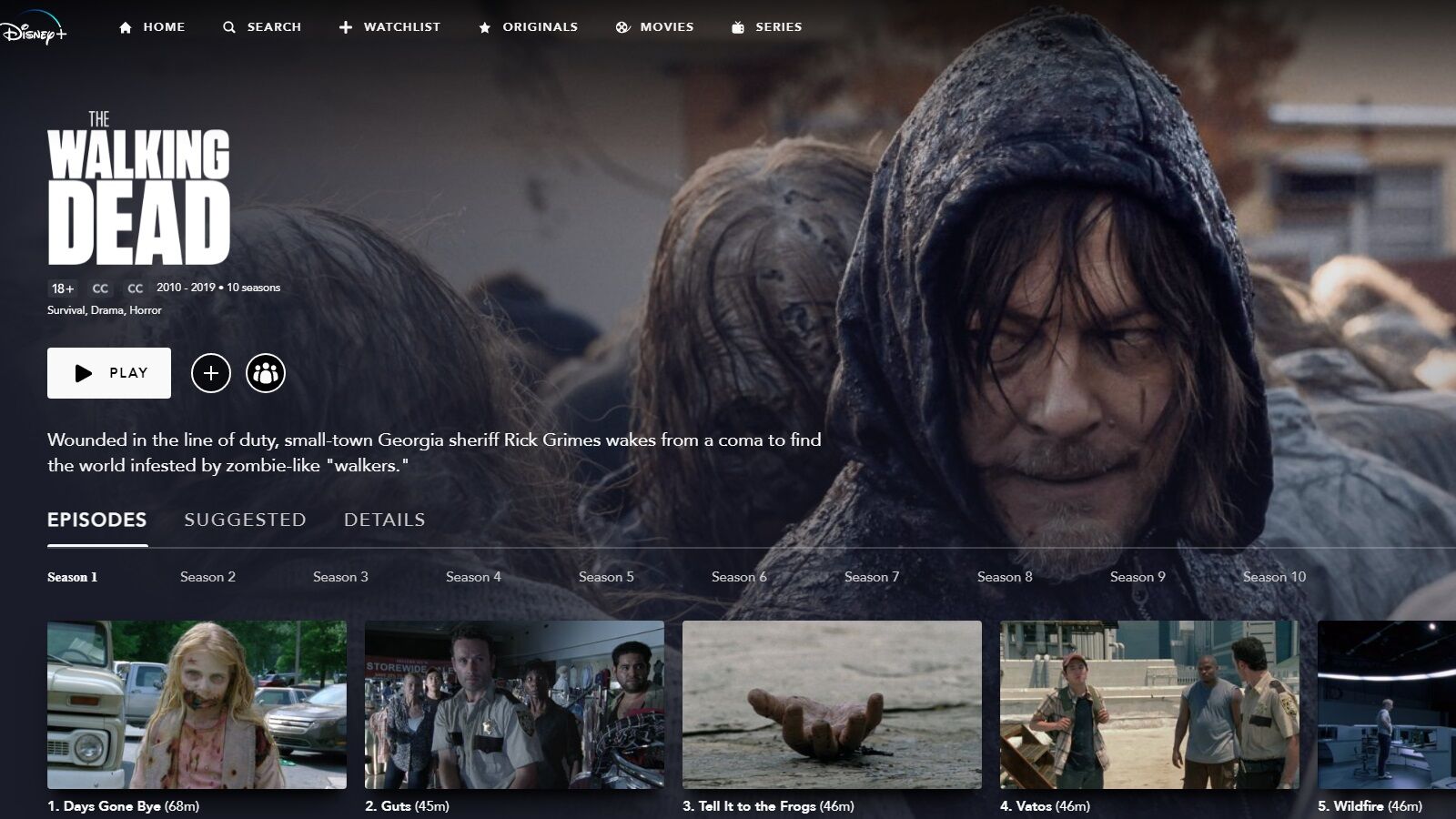Open Vatos episode thumbnail

coord(1149,704)
